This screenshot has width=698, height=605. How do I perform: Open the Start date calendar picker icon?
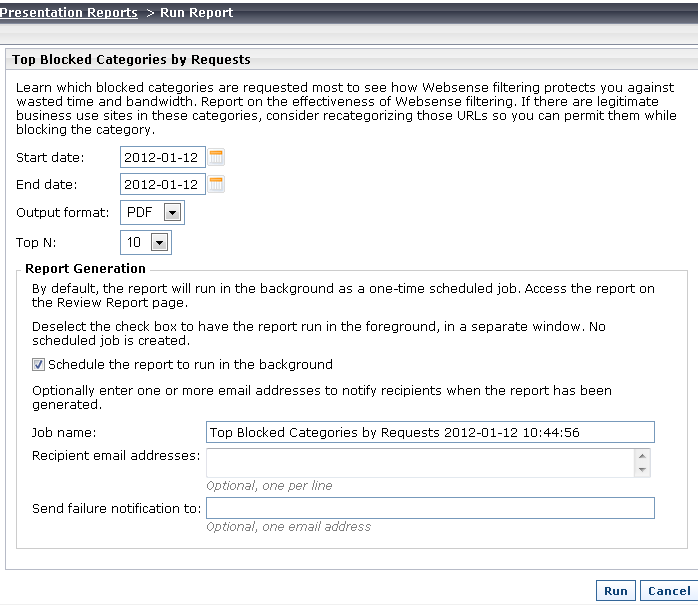point(216,157)
